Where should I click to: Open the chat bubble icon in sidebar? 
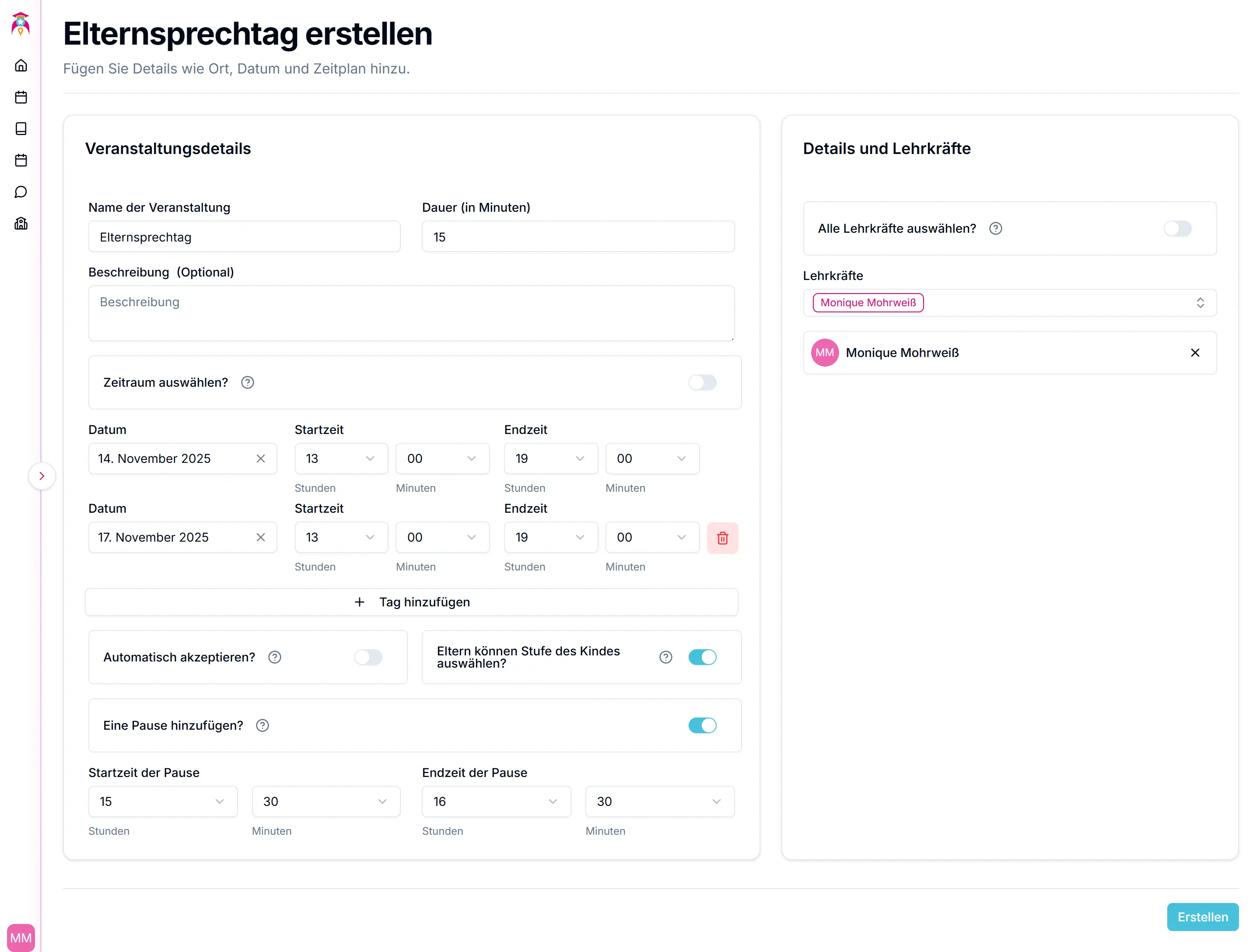pos(21,192)
